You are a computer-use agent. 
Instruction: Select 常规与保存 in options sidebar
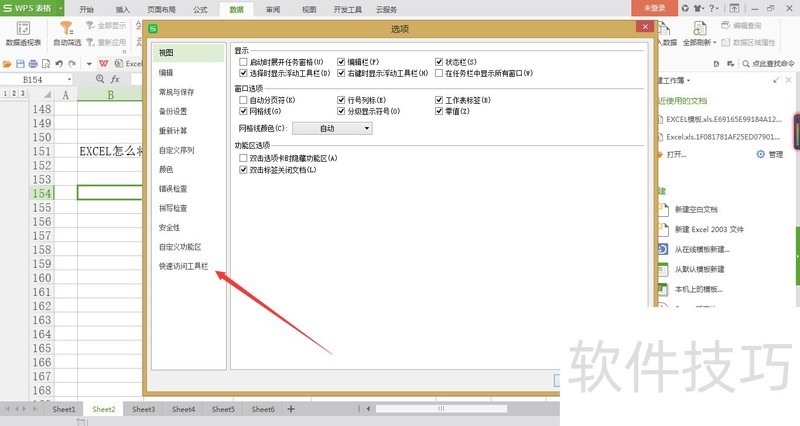pos(177,92)
